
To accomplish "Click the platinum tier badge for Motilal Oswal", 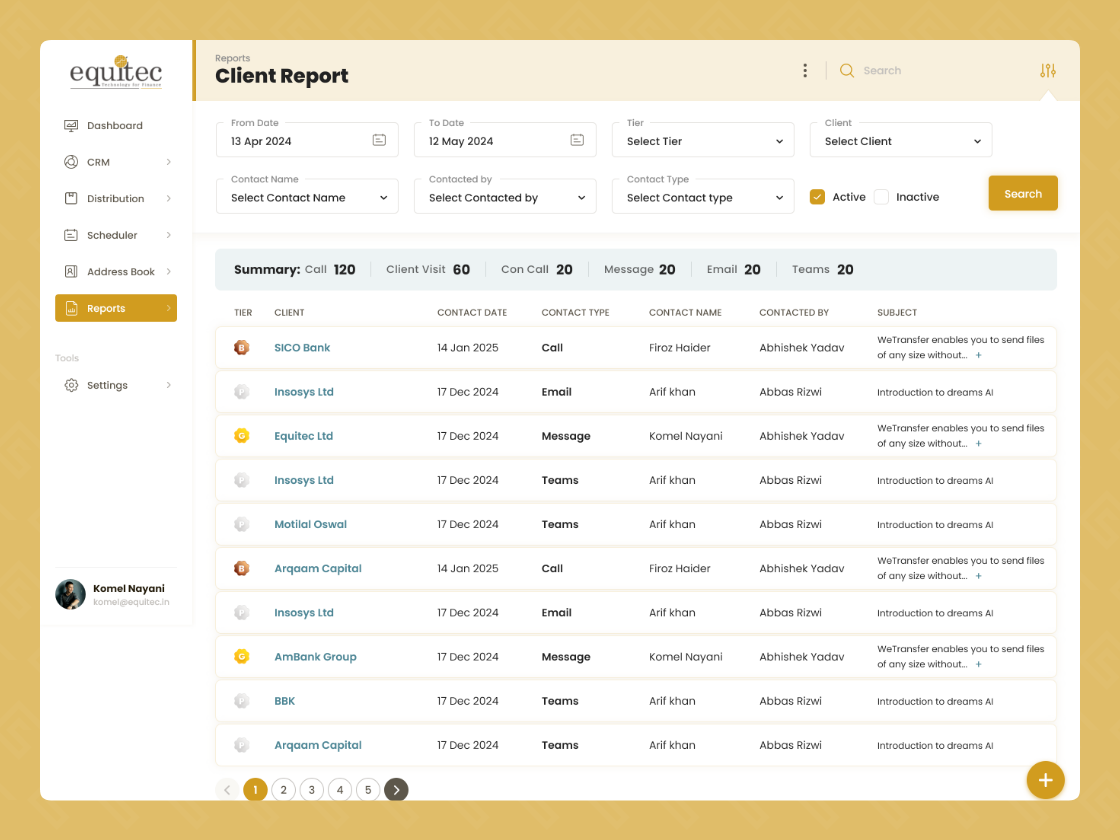I will click(241, 524).
